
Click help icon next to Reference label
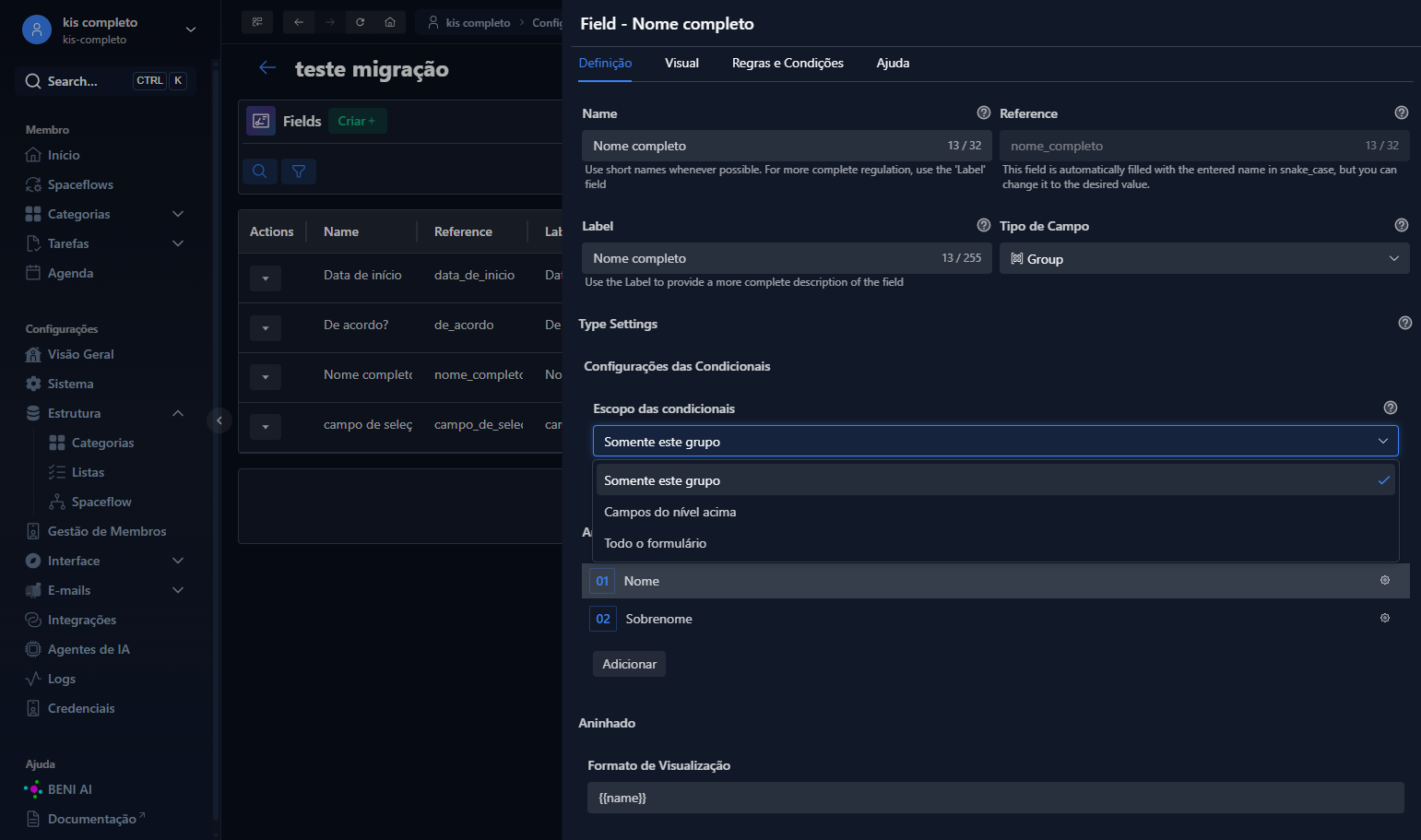pos(1402,112)
